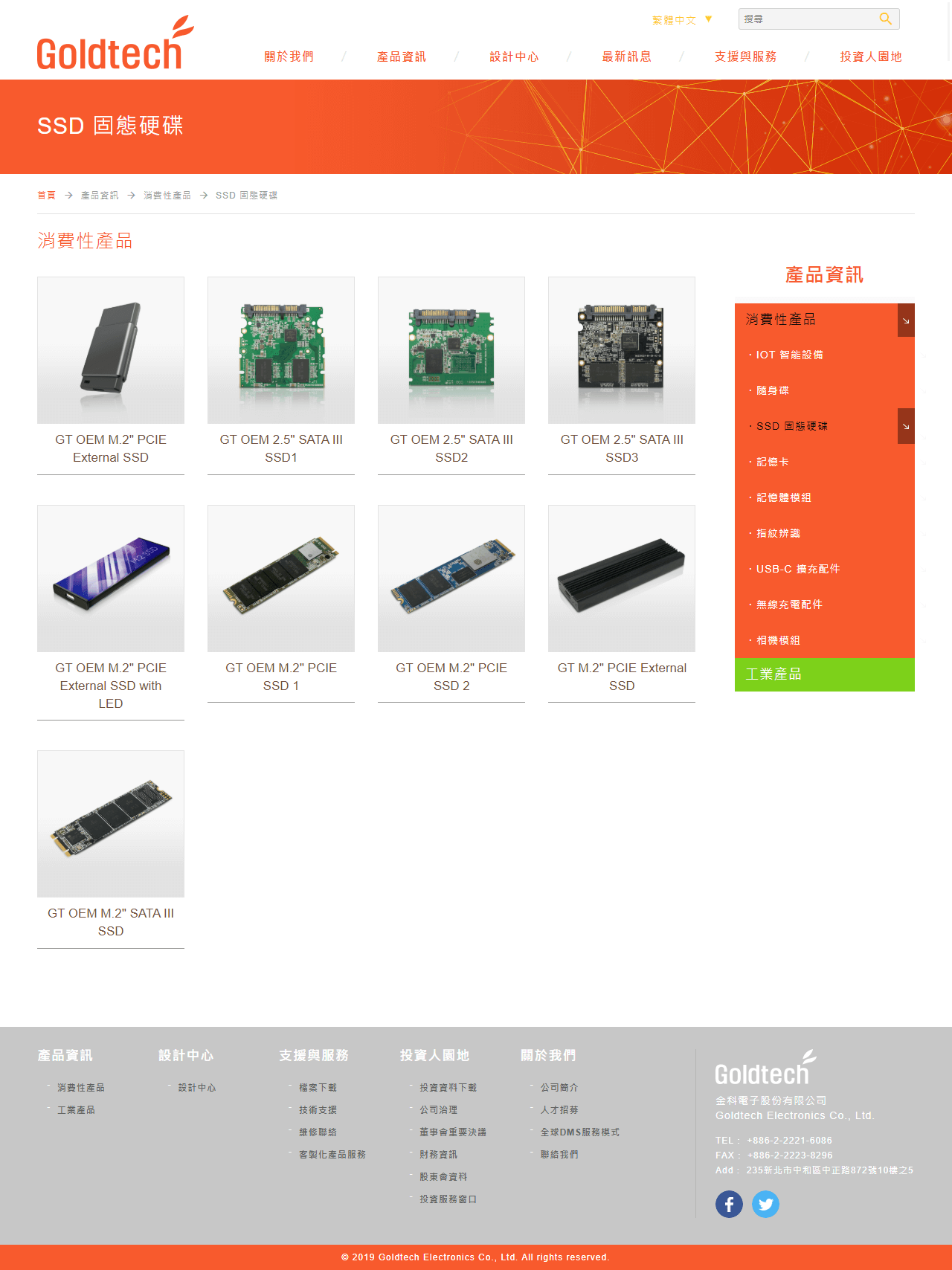Open GT OEM 2.5" SATA III SSD3 image
This screenshot has width=952, height=1270.
[622, 350]
